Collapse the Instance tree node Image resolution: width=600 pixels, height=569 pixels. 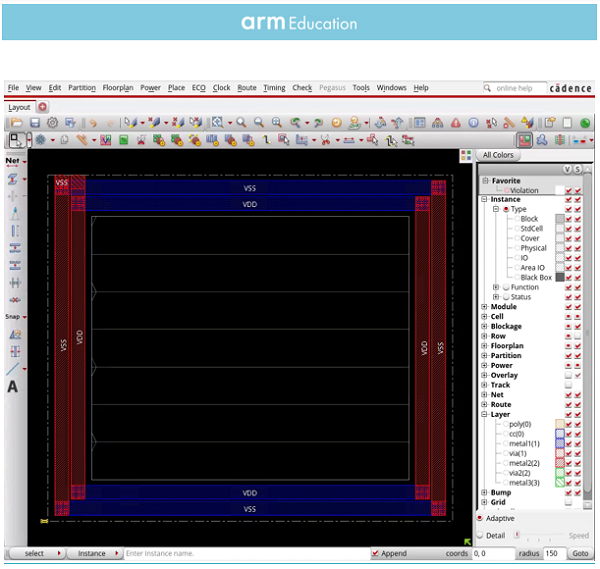coord(484,199)
